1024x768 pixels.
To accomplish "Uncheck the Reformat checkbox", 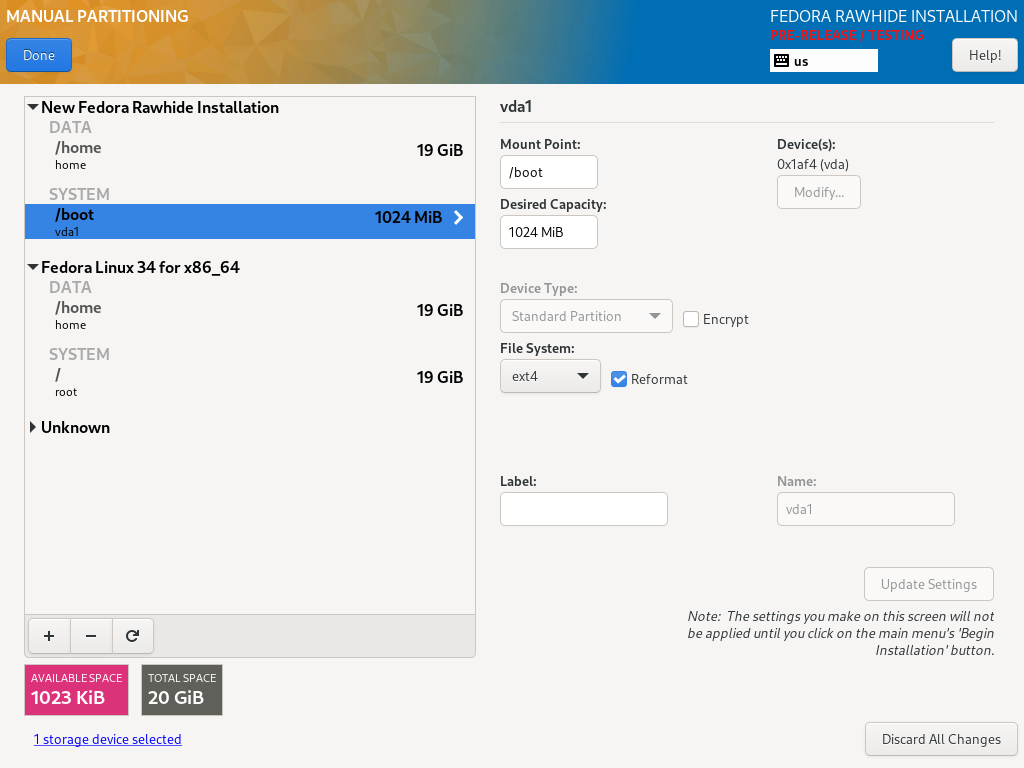I will tap(619, 379).
